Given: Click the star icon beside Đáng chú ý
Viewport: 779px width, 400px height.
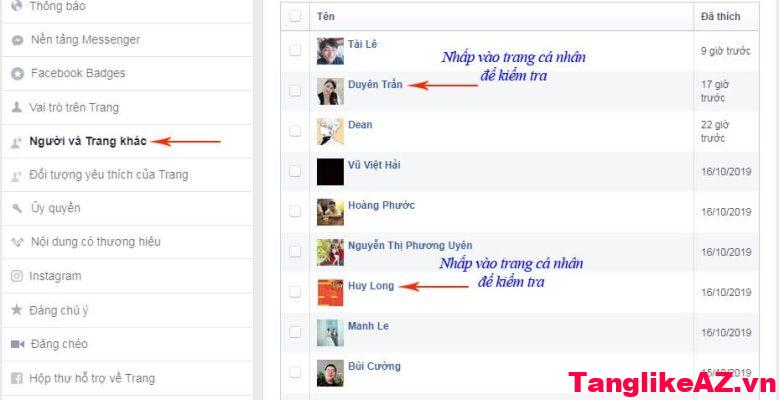Looking at the screenshot, I should click(x=17, y=310).
